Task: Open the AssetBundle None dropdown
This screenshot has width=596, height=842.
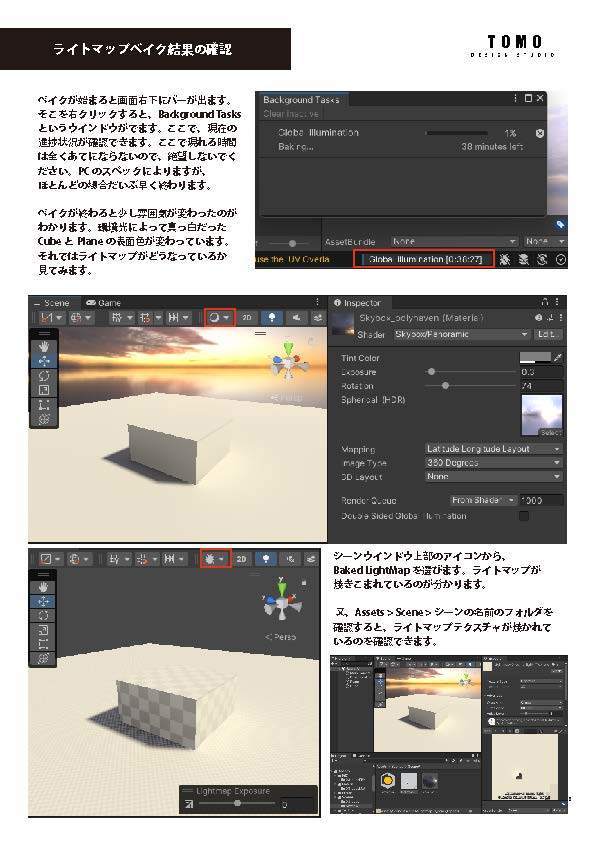Action: pos(454,242)
